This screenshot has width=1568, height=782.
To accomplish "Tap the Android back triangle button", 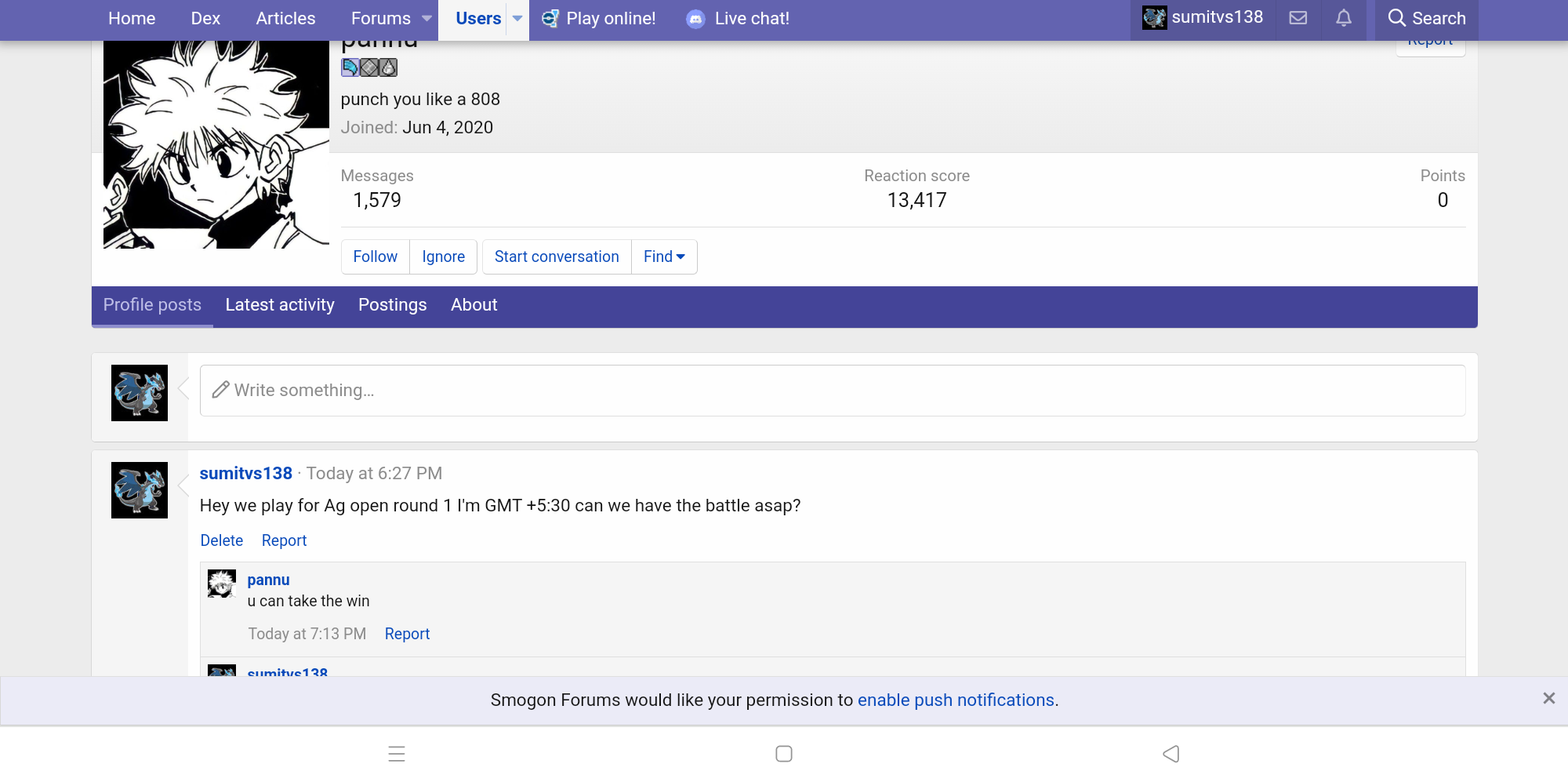I will click(1171, 754).
